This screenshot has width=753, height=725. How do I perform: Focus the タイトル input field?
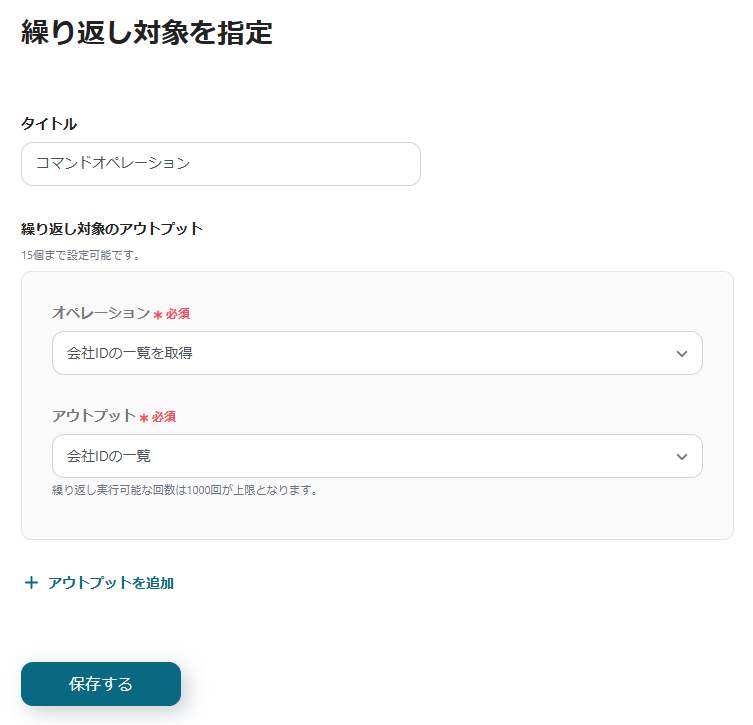300,164
